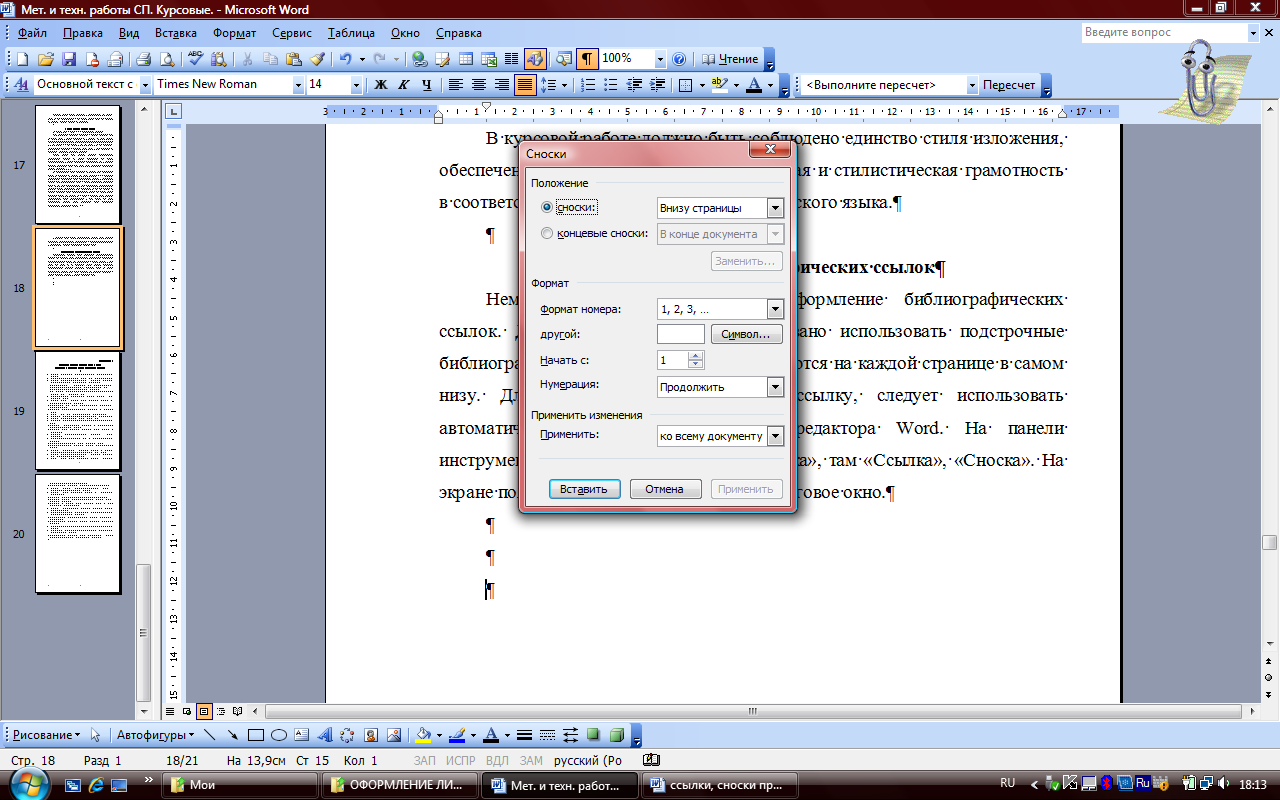Viewport: 1280px width, 800px height.
Task: Open the zoom 100% dropdown
Action: click(x=660, y=59)
